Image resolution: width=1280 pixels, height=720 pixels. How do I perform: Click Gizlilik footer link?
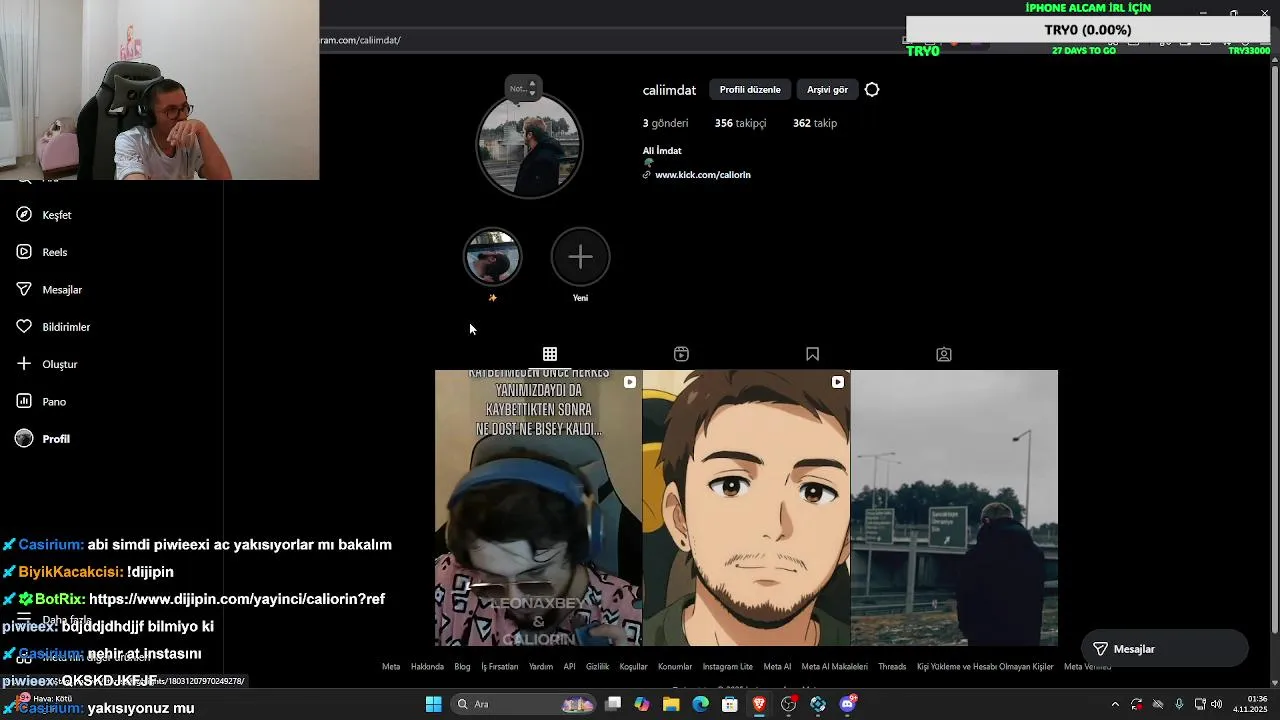click(x=597, y=667)
